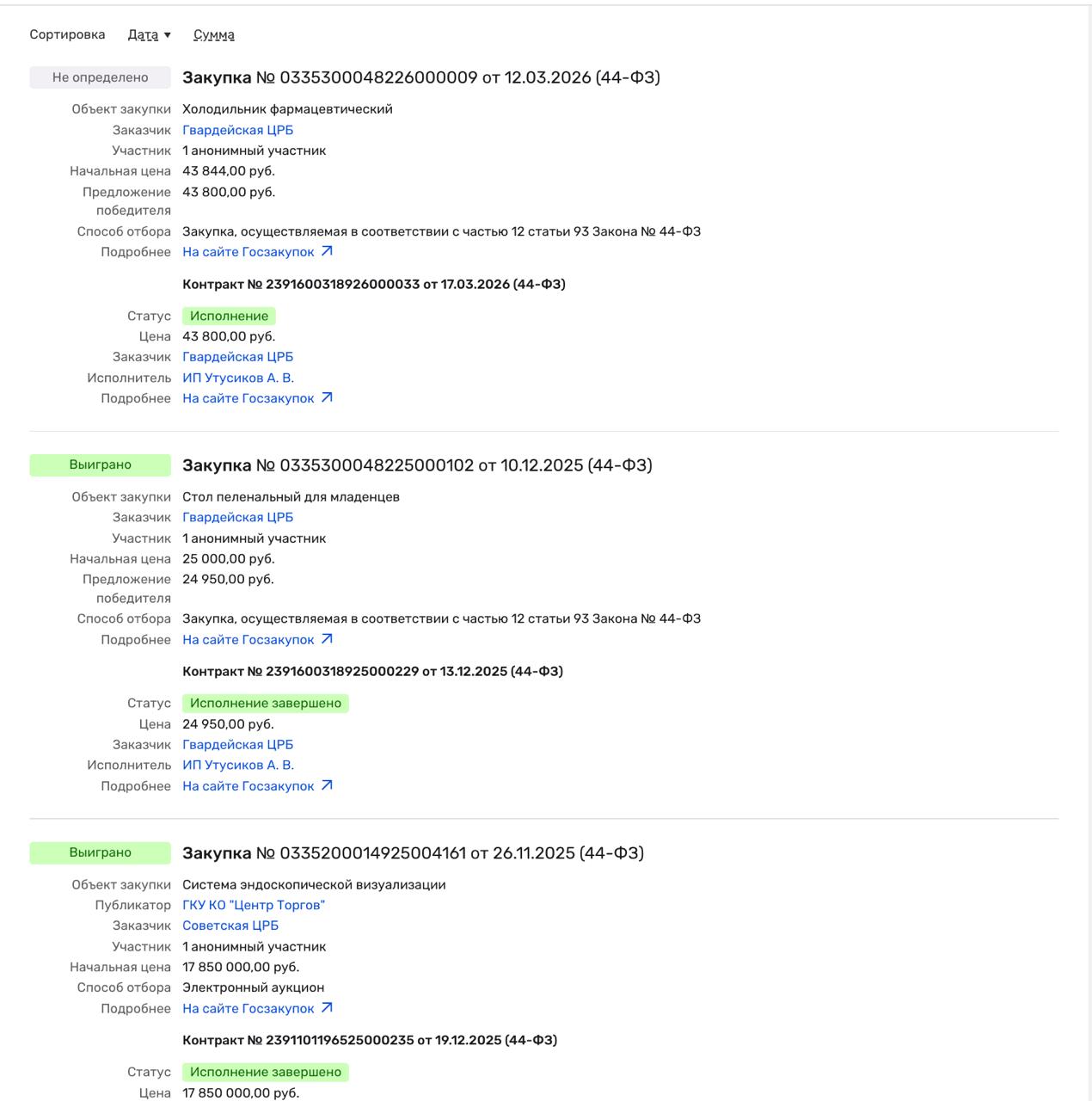Click Выиграно badge for purchase from 26.11.2025
Viewport: 1092px width, 1101px height.
100,852
